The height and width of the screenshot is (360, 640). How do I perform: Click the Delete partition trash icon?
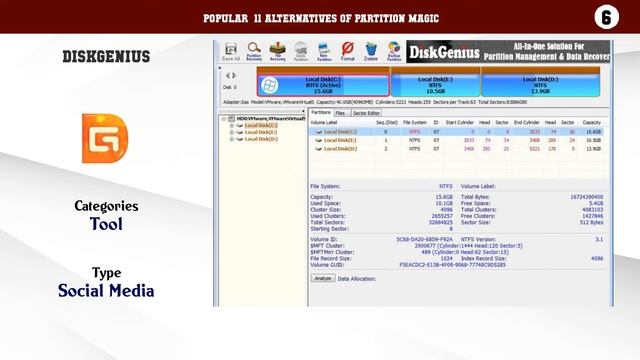tap(371, 52)
